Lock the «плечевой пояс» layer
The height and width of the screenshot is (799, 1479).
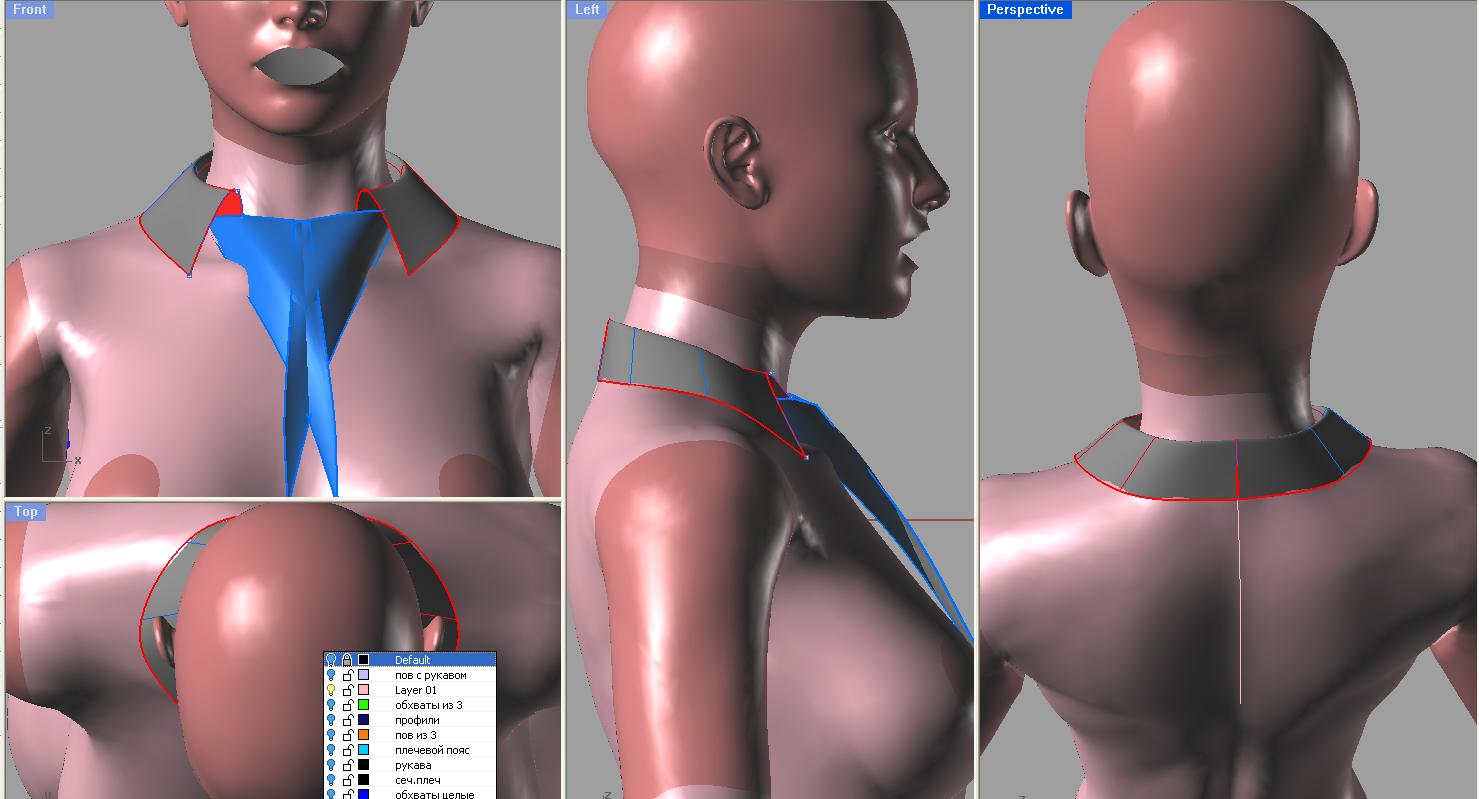347,750
